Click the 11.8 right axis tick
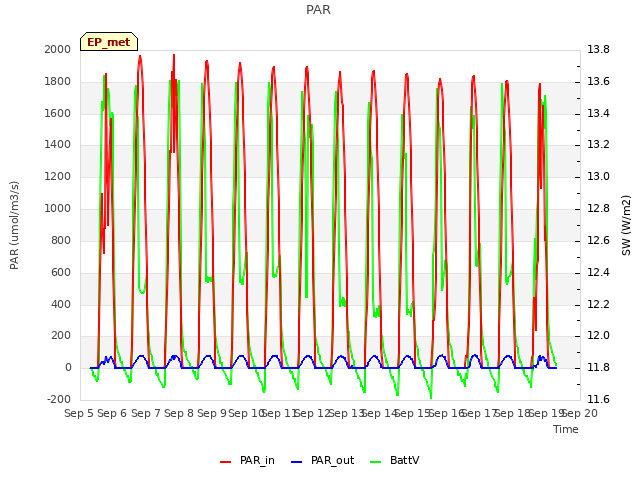Viewport: 640px width, 480px height. pyautogui.click(x=598, y=368)
